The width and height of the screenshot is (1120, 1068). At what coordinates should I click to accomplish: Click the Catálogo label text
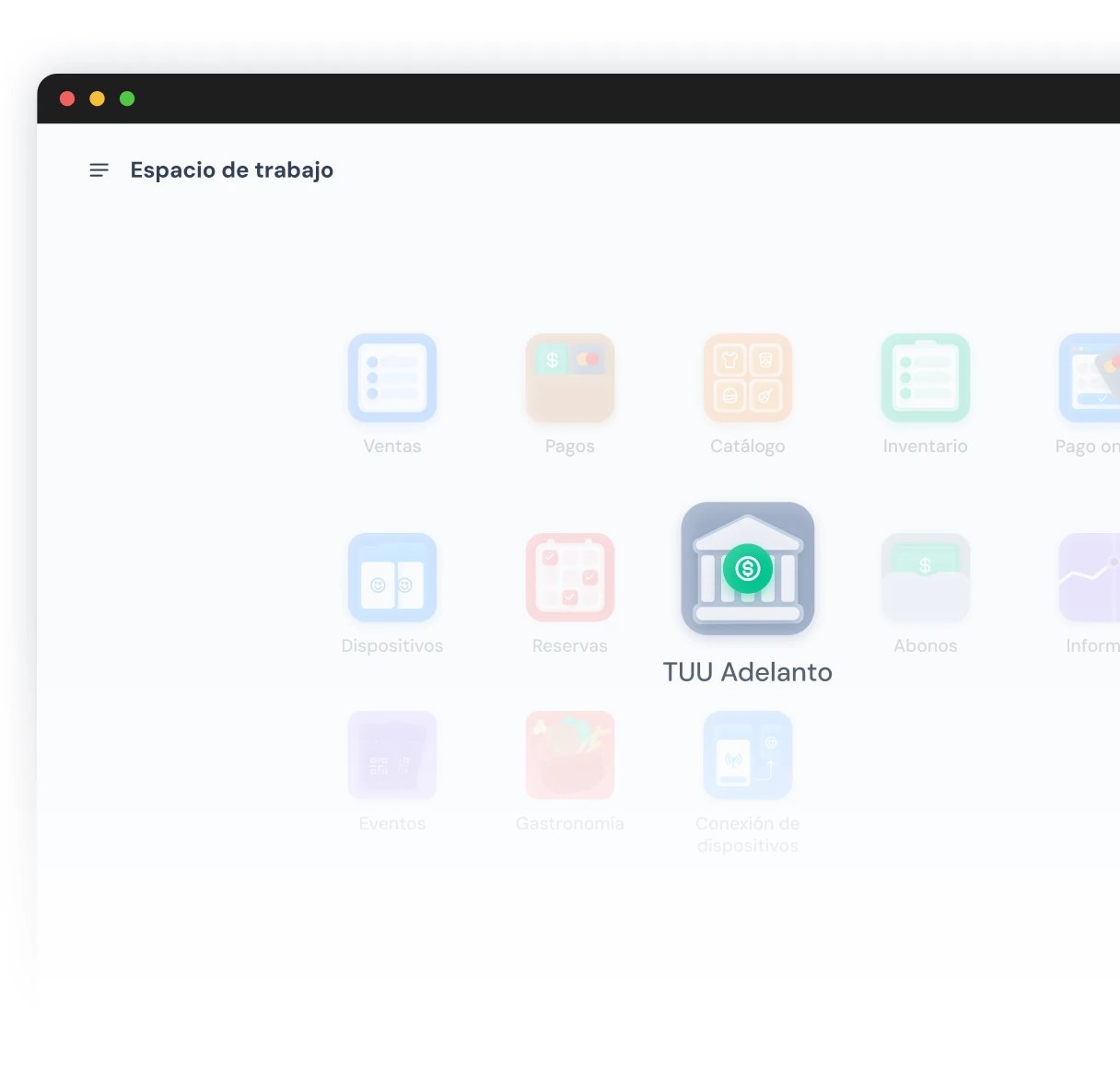click(748, 447)
